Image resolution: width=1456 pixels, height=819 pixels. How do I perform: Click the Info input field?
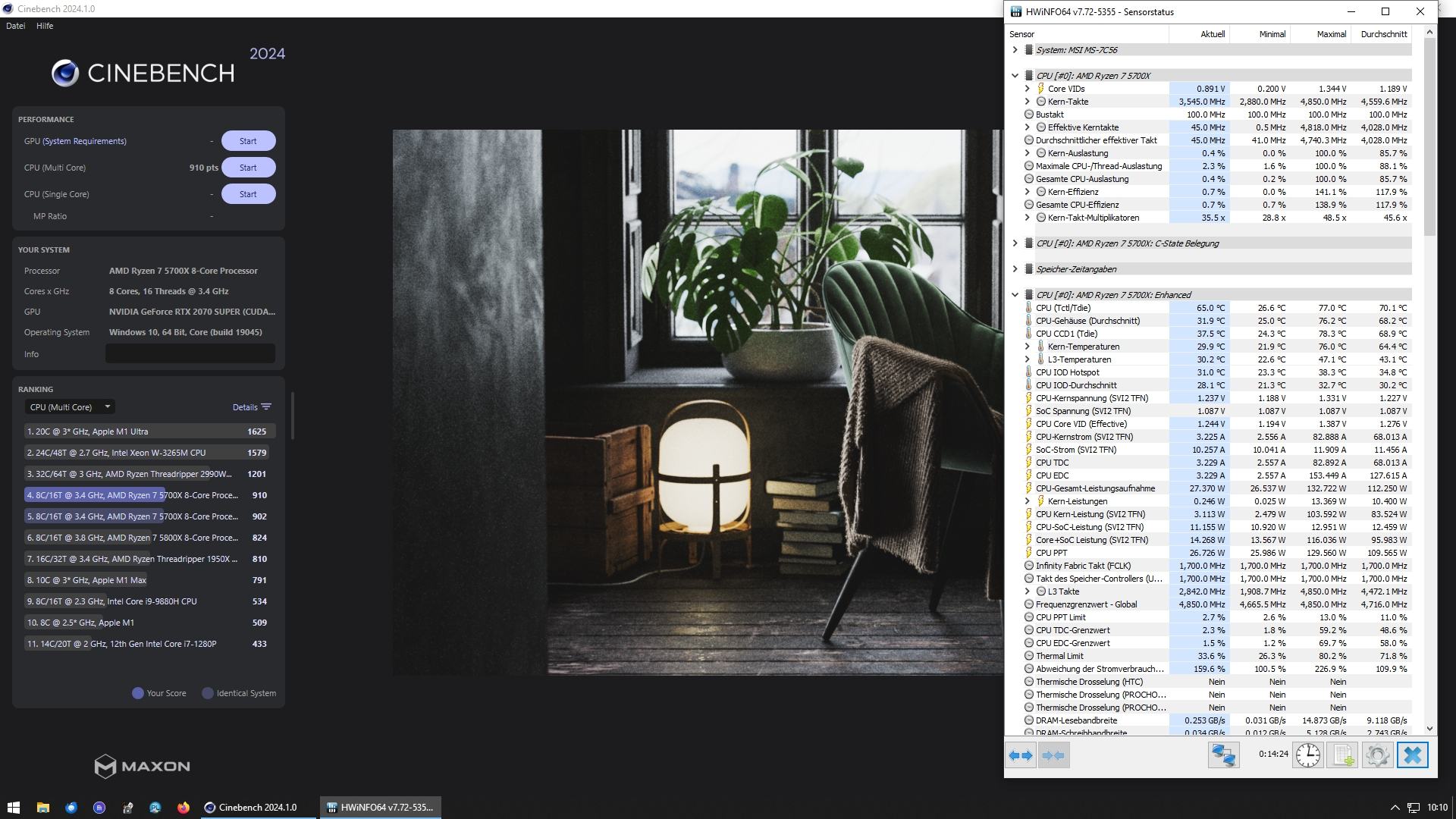190,354
